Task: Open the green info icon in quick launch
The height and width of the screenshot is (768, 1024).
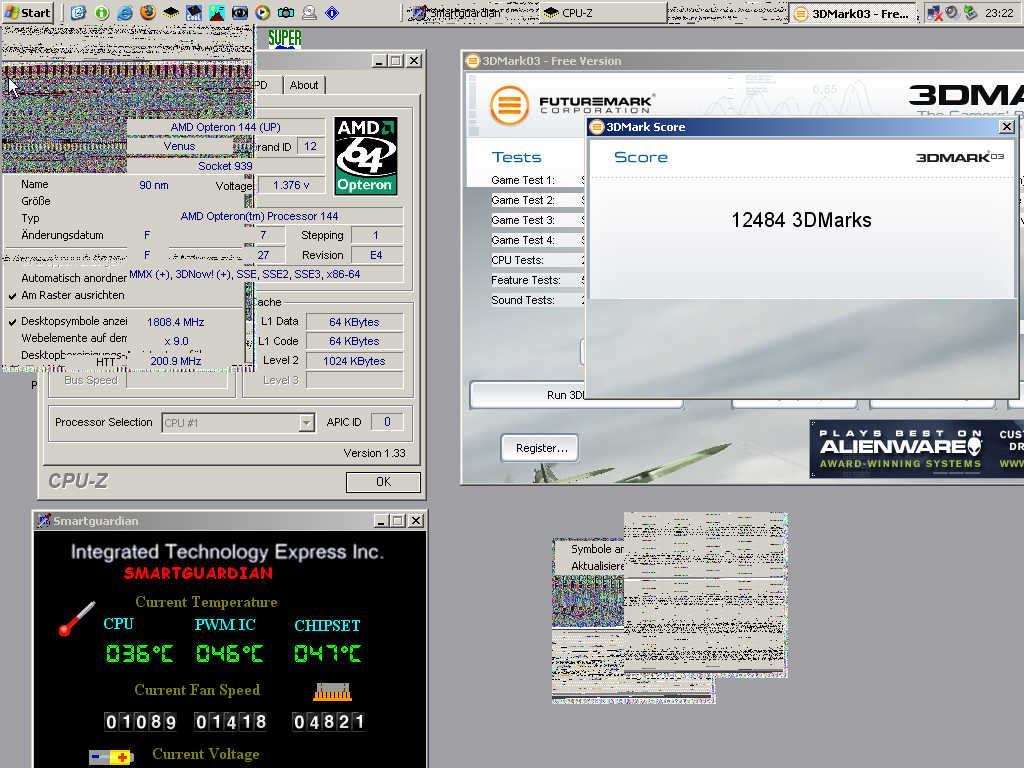Action: [101, 12]
